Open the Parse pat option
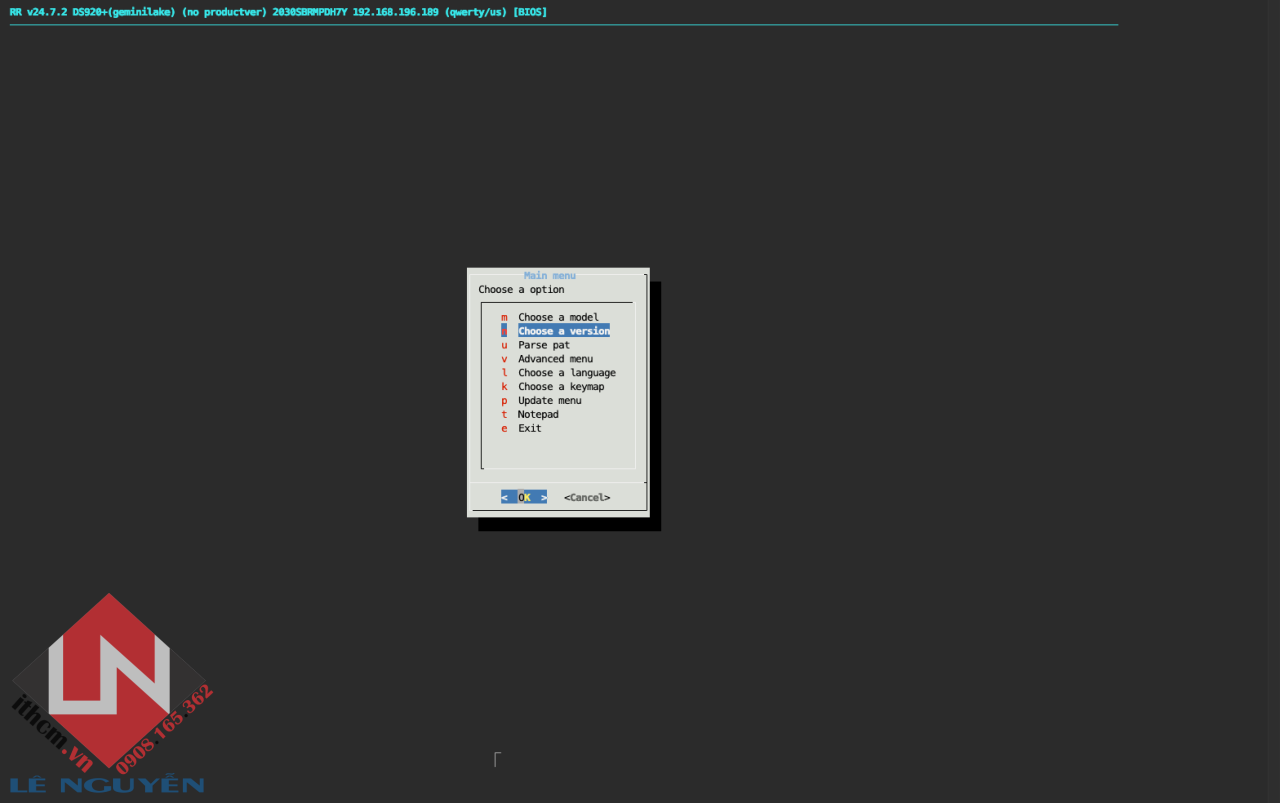1280x803 pixels. pos(543,344)
